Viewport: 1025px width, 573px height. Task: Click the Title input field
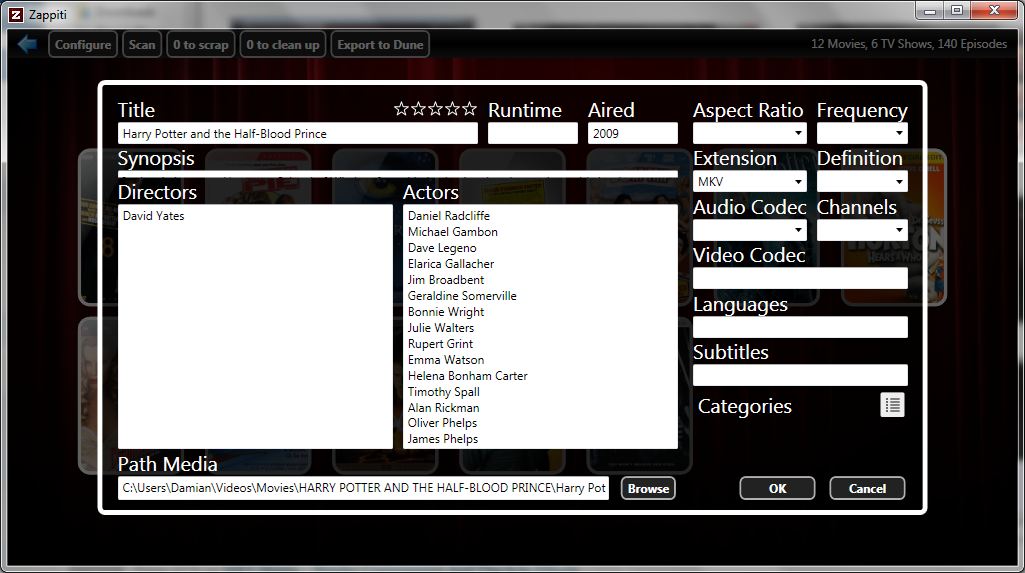(x=298, y=133)
